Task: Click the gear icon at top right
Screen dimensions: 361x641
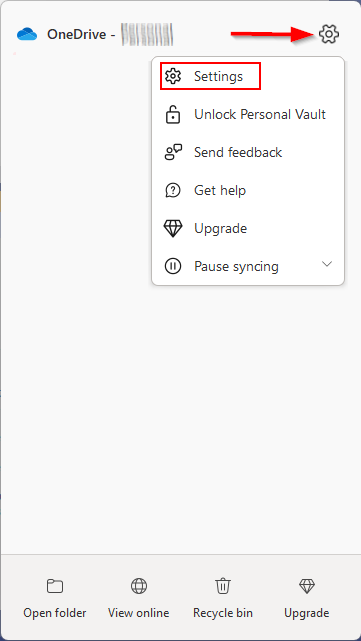Action: pyautogui.click(x=329, y=34)
